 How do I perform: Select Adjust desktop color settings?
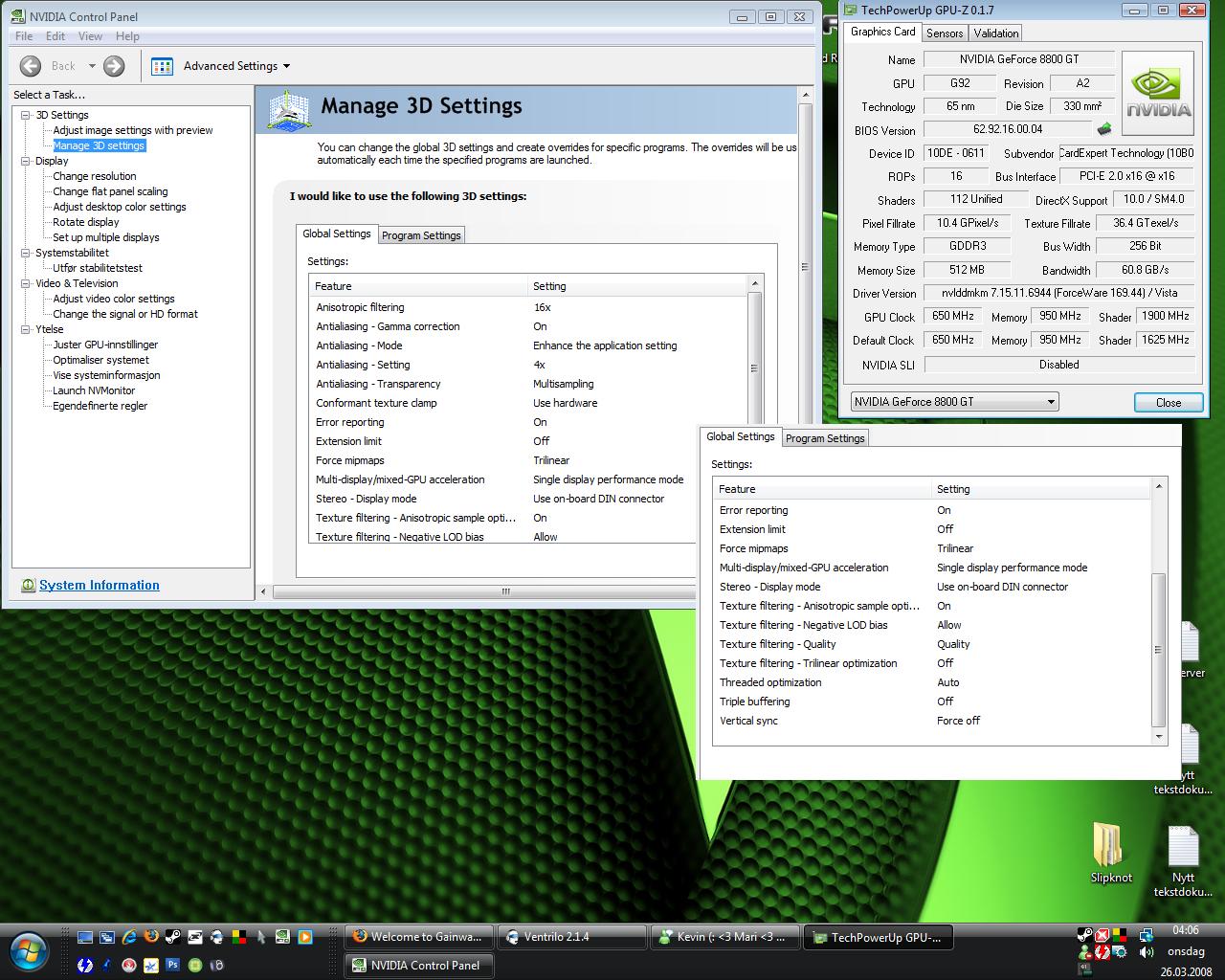pos(120,207)
